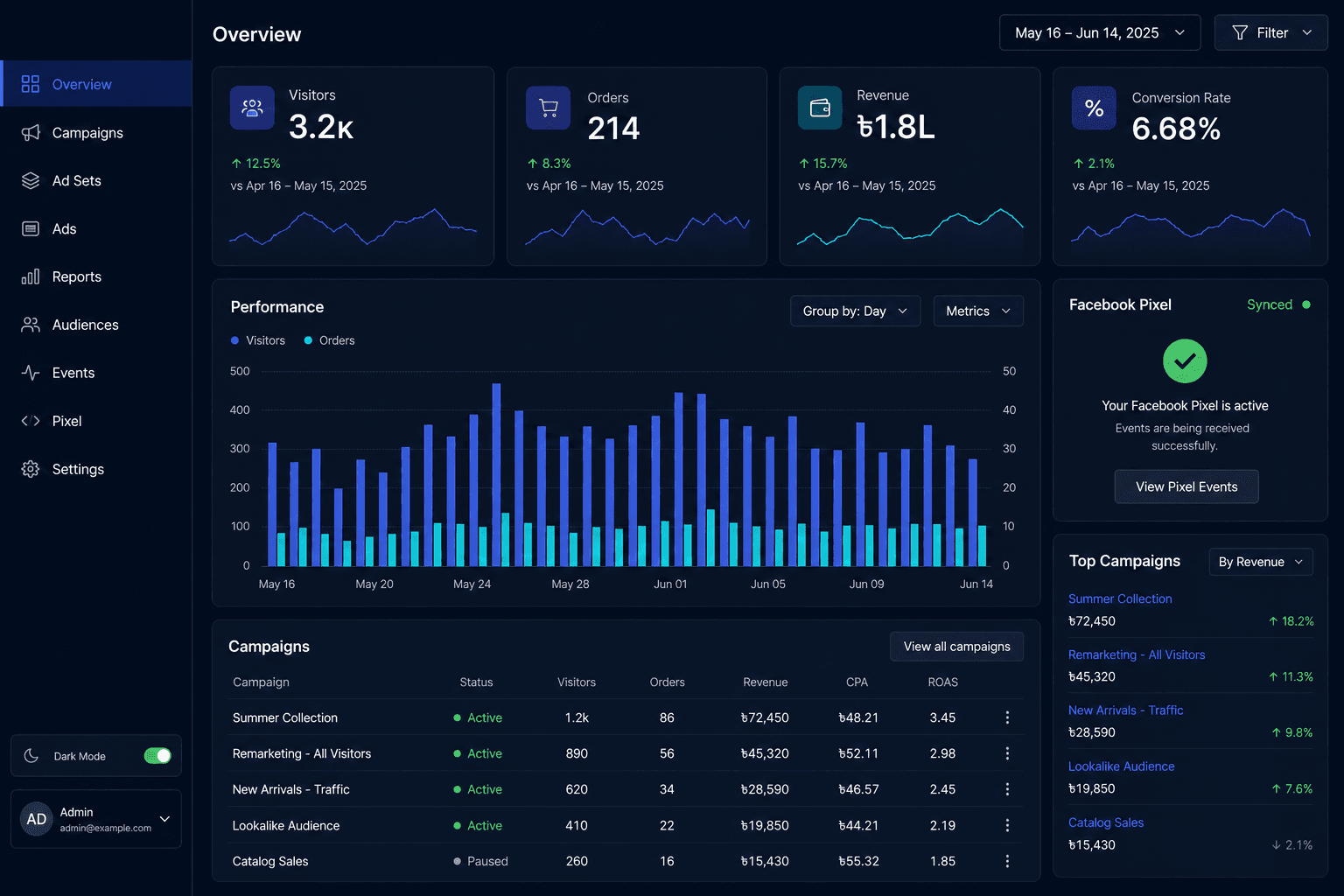
Task: Click the 6.68% conversion rate value
Action: pos(1176,129)
